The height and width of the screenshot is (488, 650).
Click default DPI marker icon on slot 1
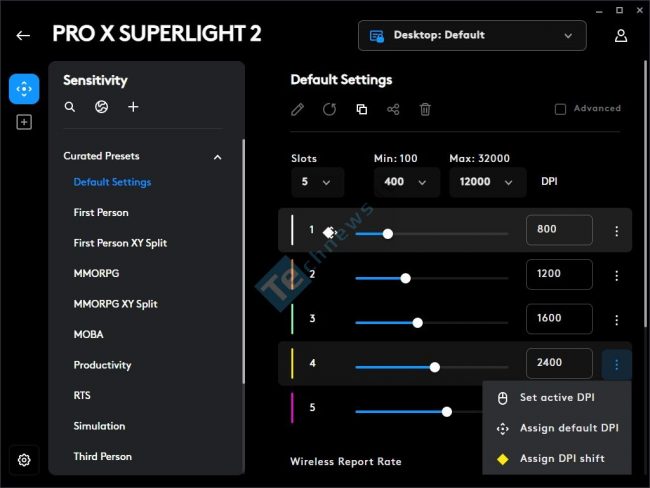click(x=330, y=232)
